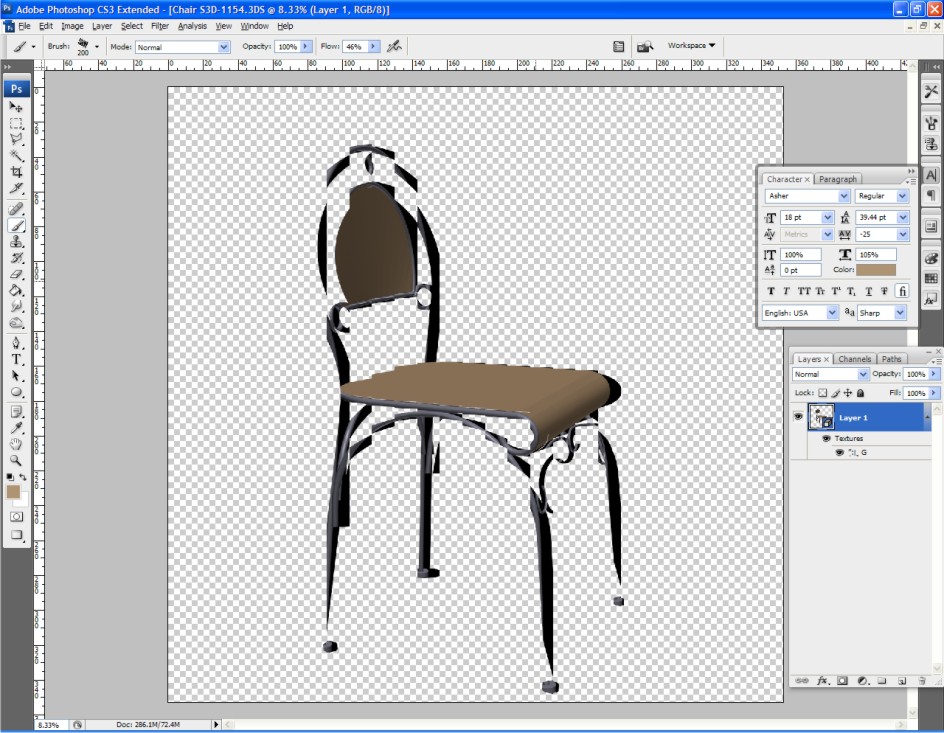Viewport: 944px width, 733px height.
Task: Open the Brush preset picker
Action: tap(96, 46)
